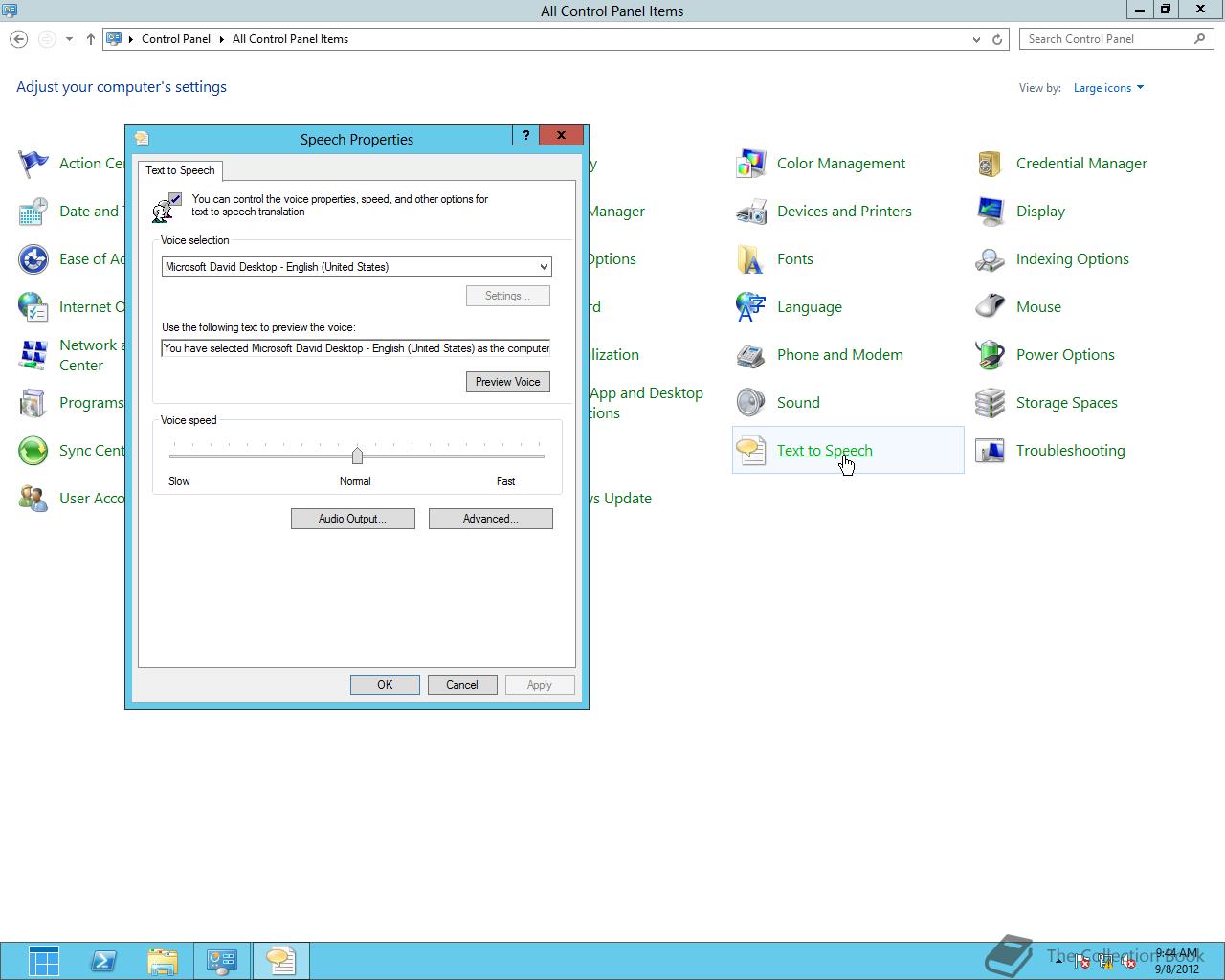The image size is (1225, 980).
Task: Click the dialog Help question mark
Action: pyautogui.click(x=525, y=135)
